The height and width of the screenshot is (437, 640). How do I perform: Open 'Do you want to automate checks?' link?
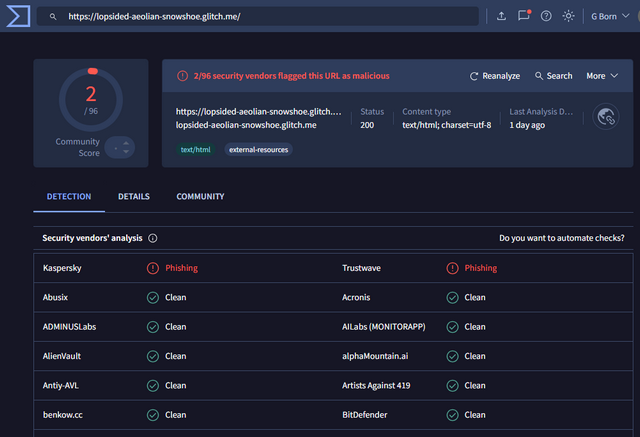pos(562,238)
